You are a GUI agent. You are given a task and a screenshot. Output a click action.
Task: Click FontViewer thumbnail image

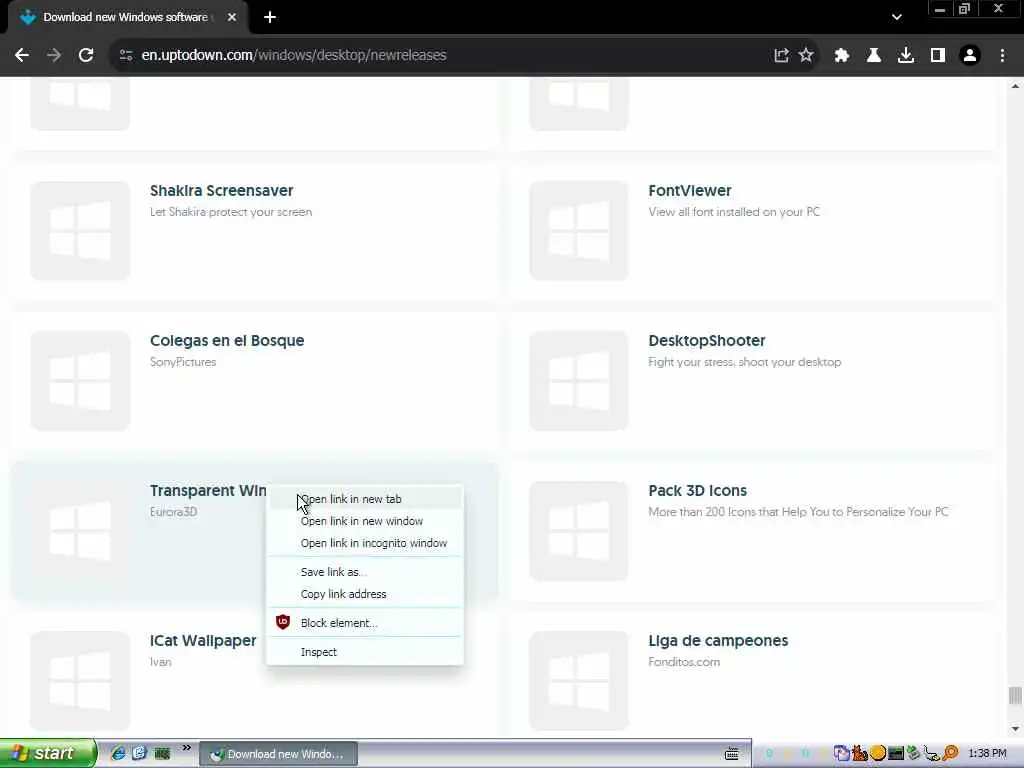pos(579,231)
